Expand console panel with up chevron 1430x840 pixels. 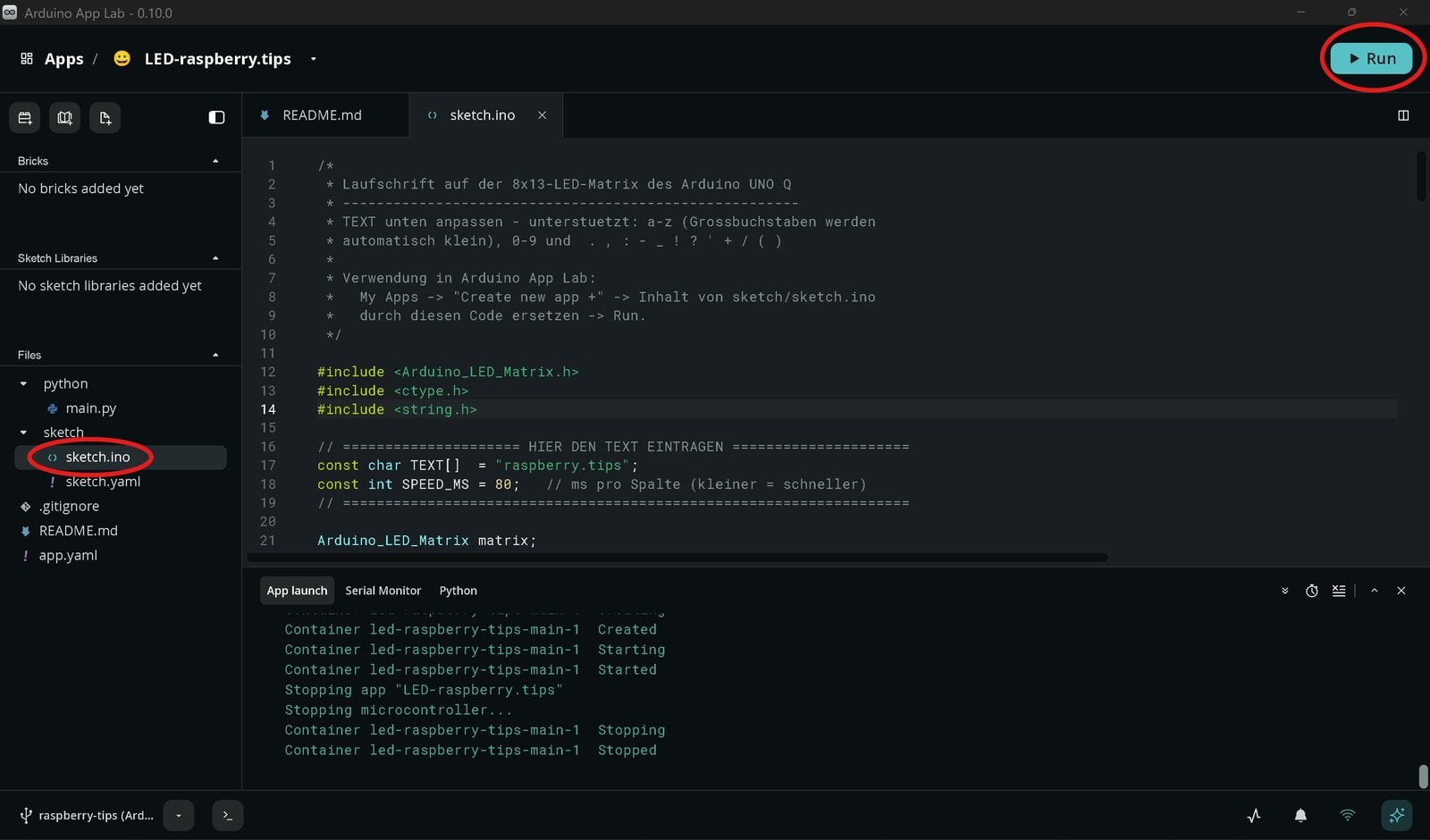[x=1375, y=591]
